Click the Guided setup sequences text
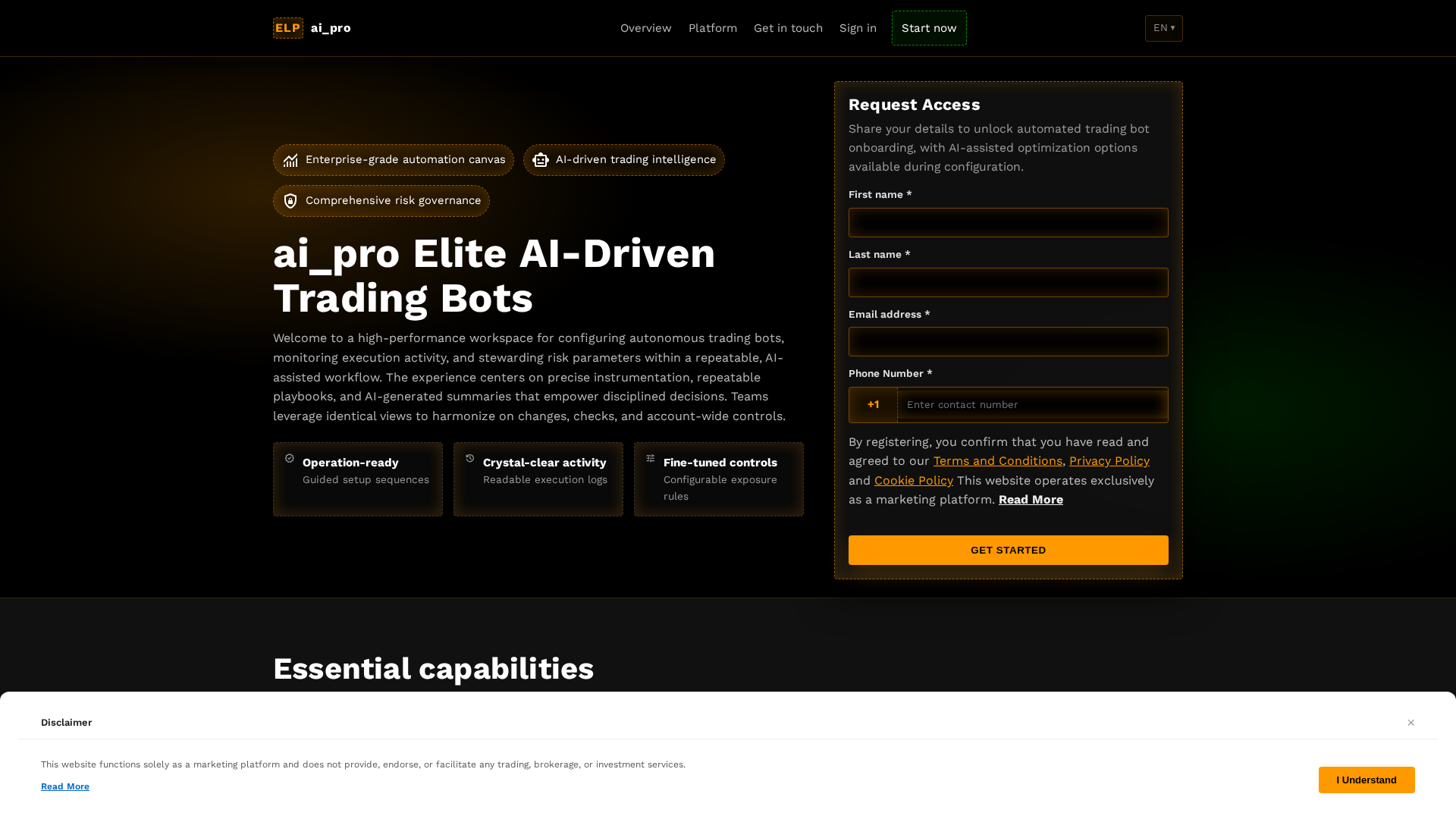 coord(366,480)
